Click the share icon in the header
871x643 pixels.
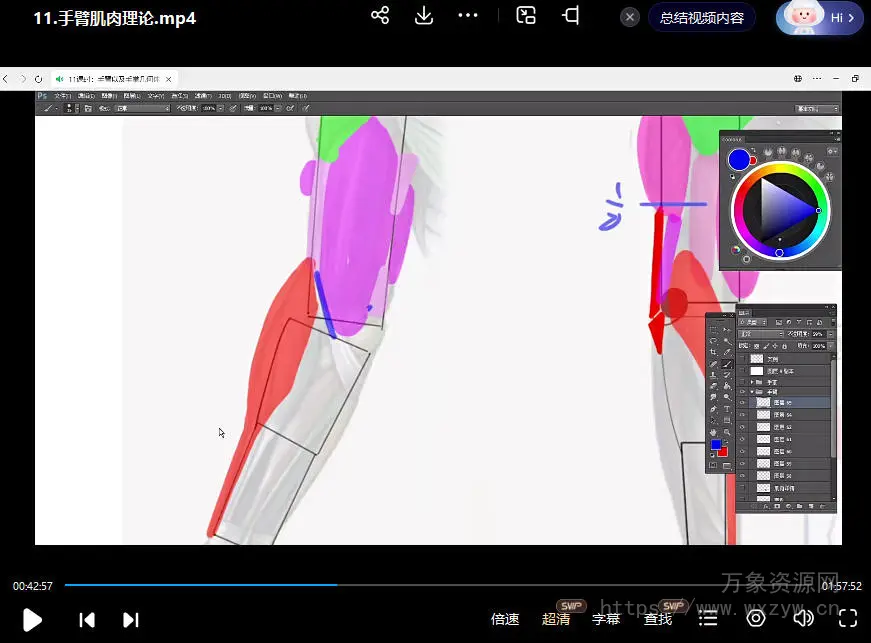pos(380,16)
